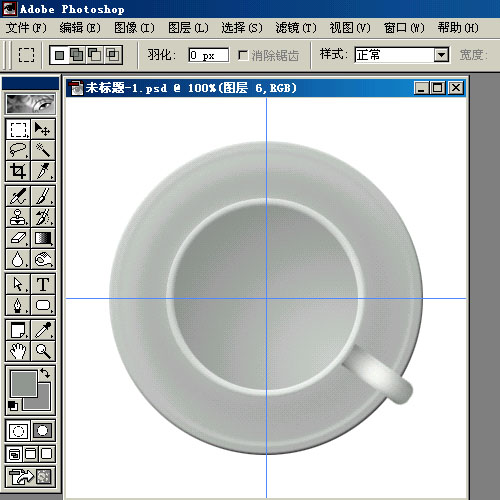Click the document icon in title bar

click(76, 88)
